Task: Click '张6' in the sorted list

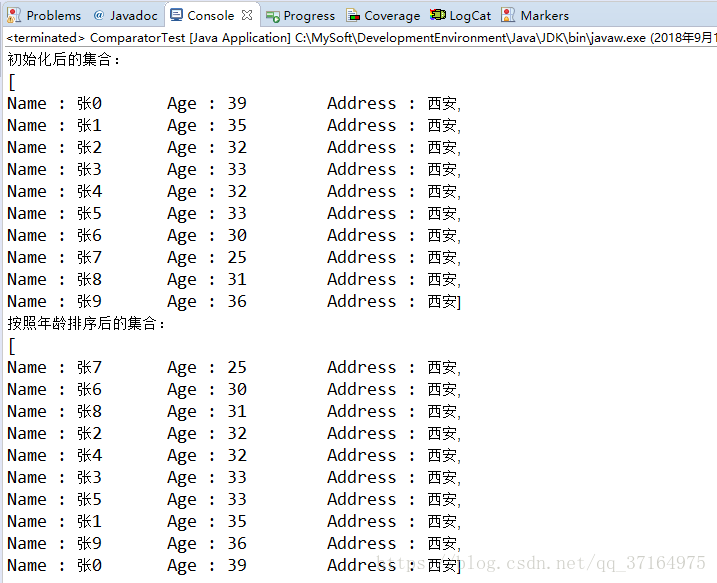Action: 89,389
